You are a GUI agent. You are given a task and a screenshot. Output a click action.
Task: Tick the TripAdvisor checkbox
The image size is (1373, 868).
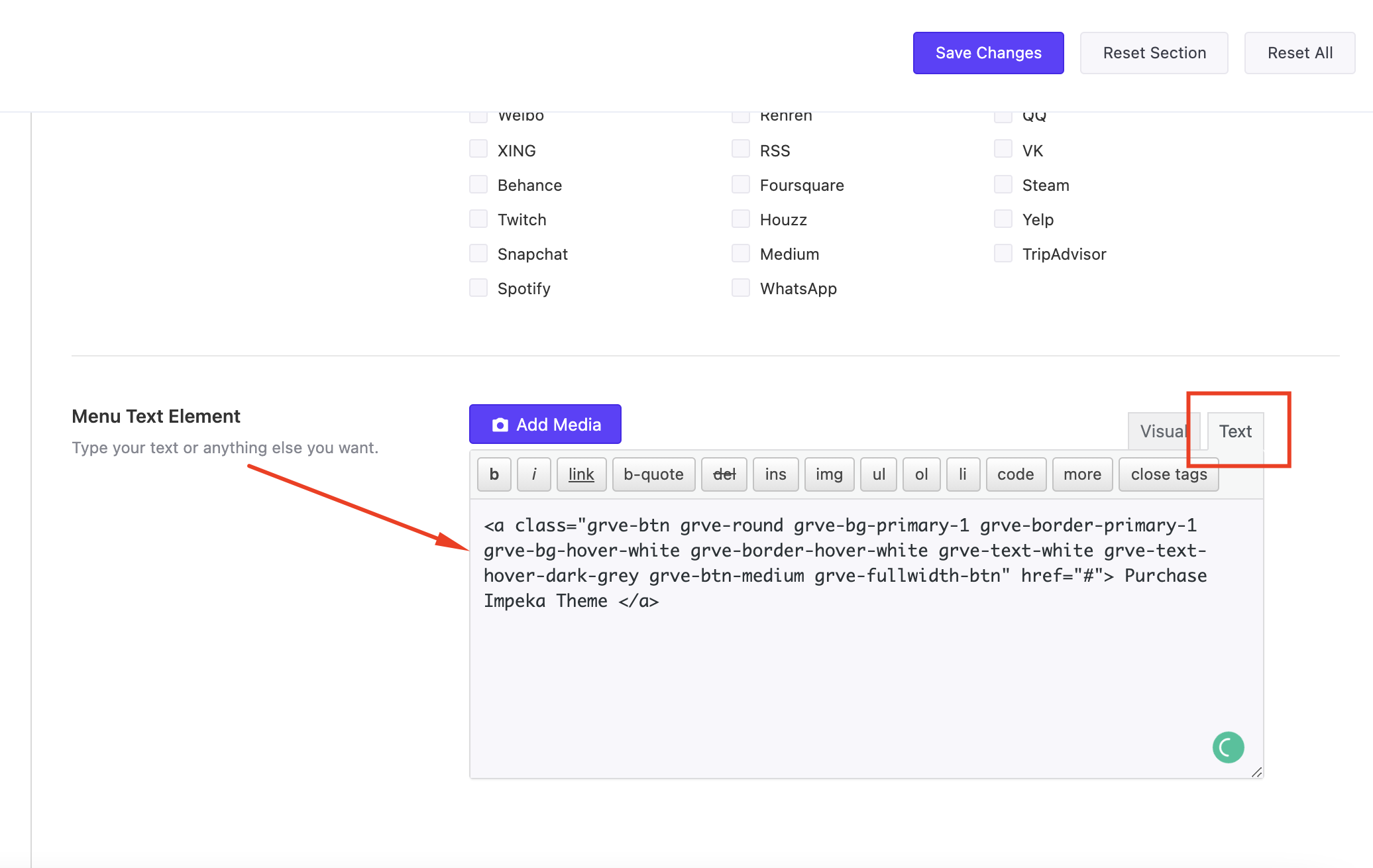point(1003,253)
